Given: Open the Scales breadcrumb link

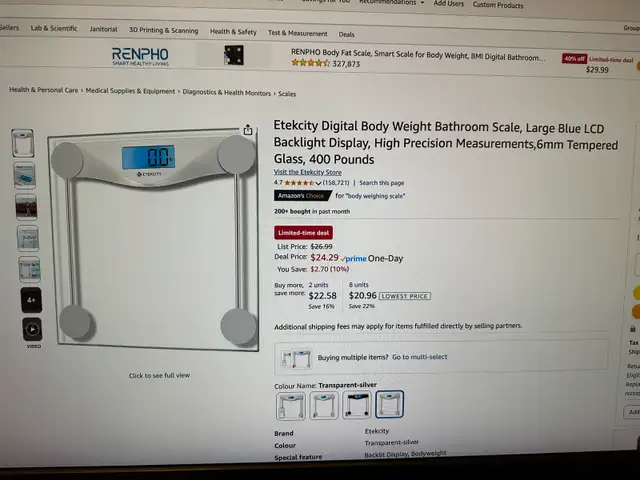Looking at the screenshot, I should click(x=287, y=94).
